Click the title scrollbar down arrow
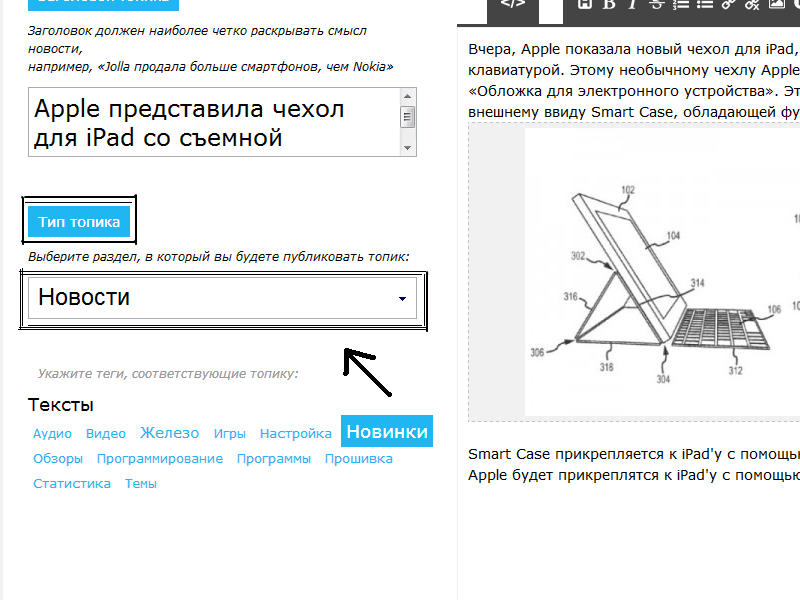The image size is (800, 600). point(407,148)
